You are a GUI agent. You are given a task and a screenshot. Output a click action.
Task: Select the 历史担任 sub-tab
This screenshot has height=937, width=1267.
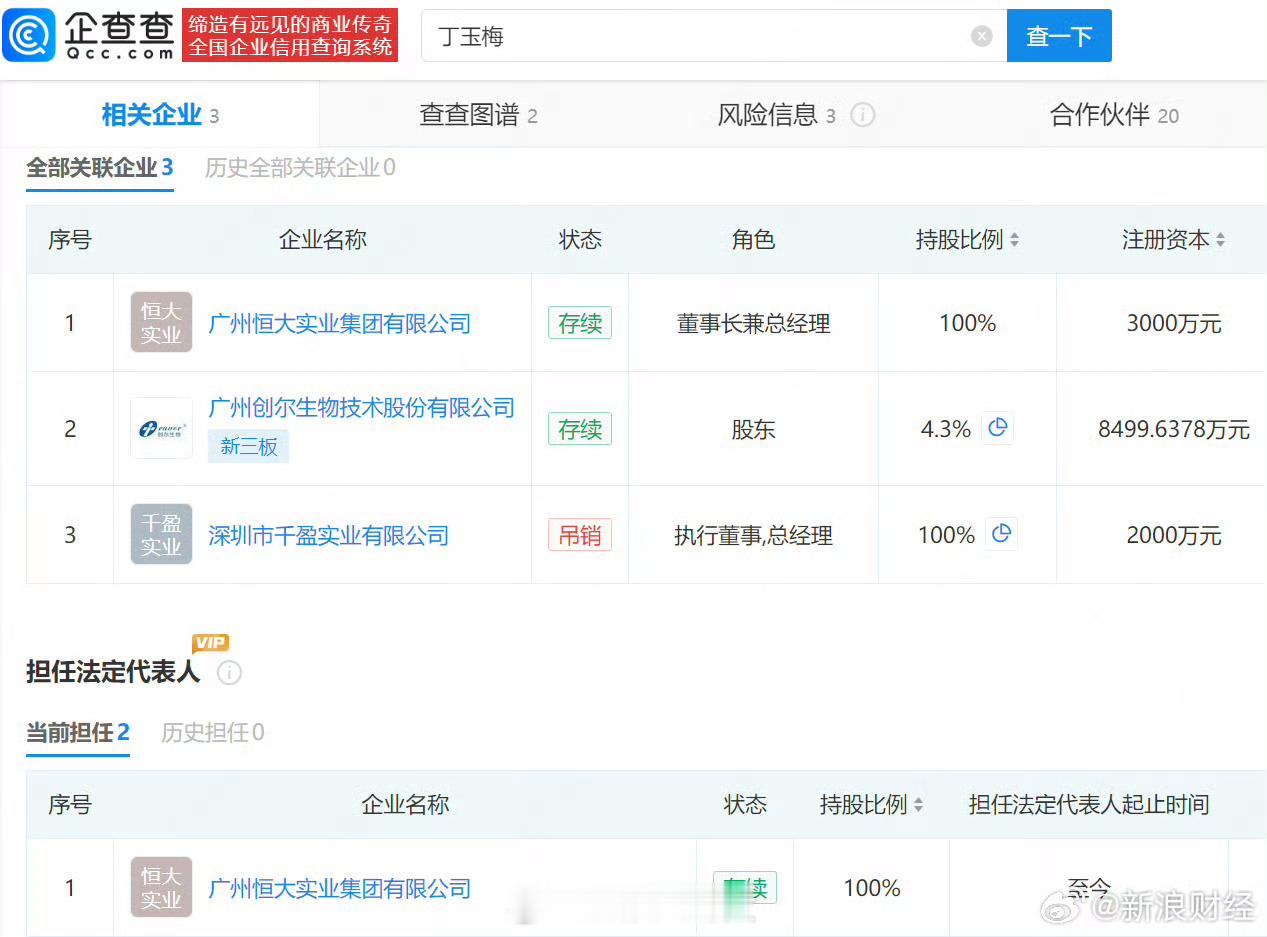[213, 733]
